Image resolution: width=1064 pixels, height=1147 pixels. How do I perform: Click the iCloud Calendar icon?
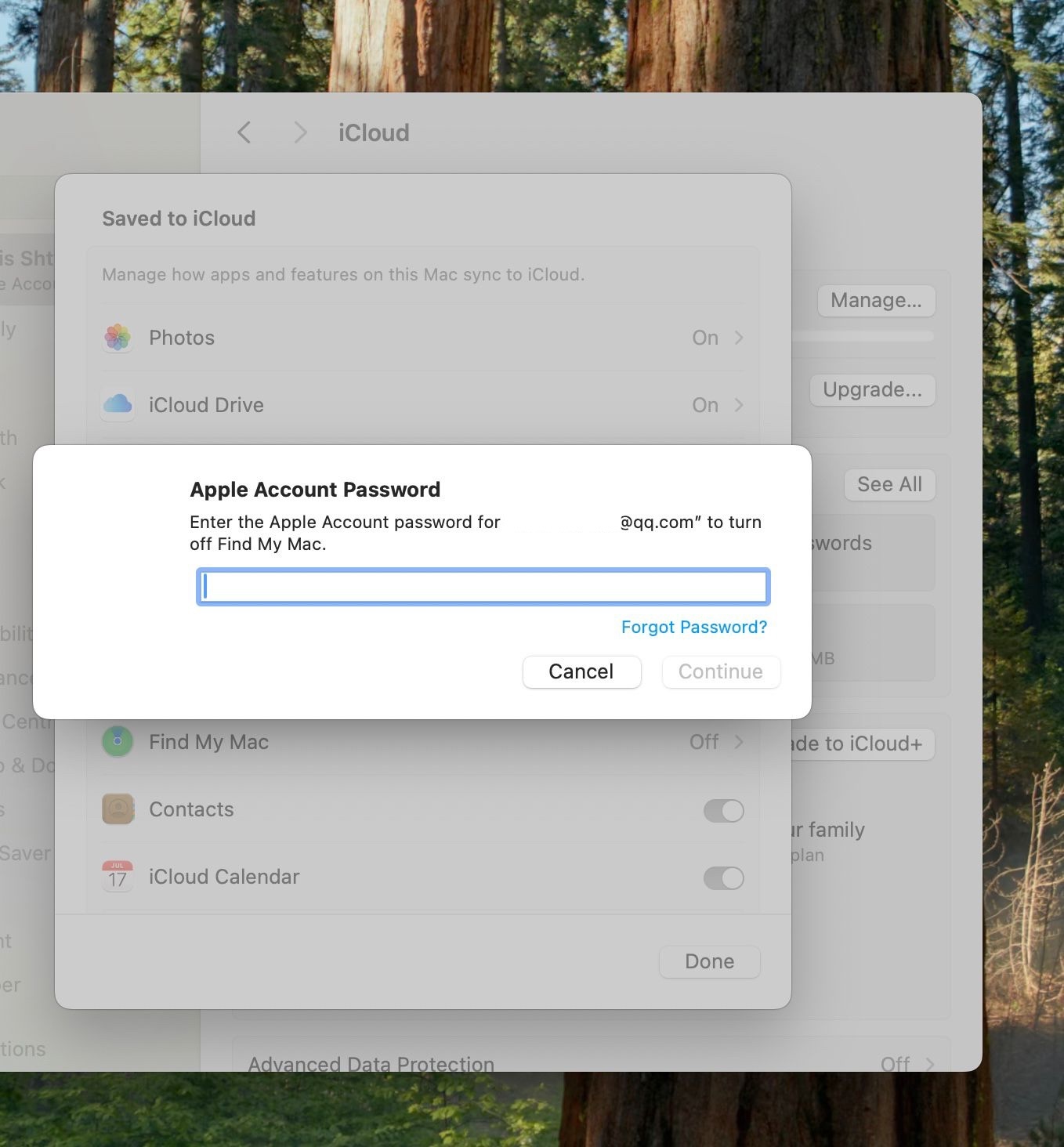tap(118, 876)
